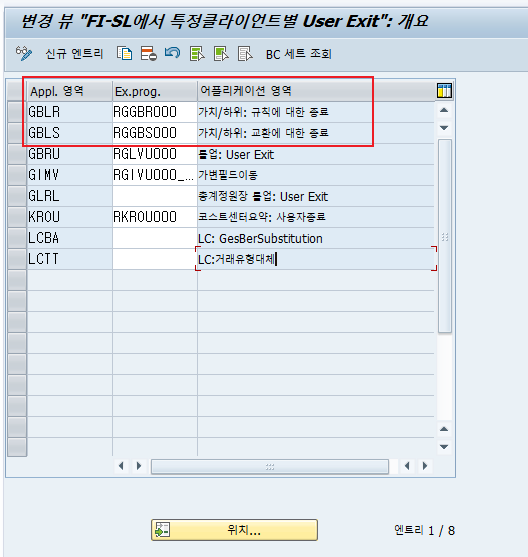The height and width of the screenshot is (557, 528).
Task: Click the empty Ex.prog. field for LCBA
Action: [155, 238]
